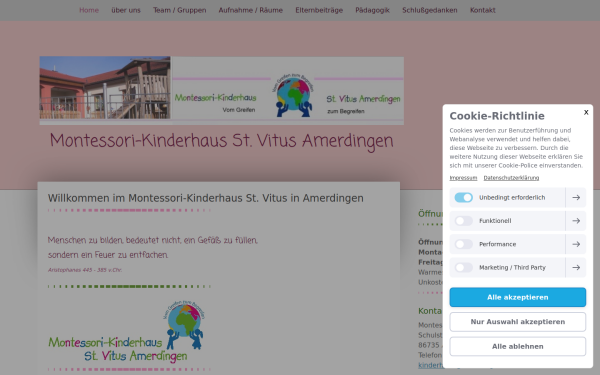
Task: Expand details arrow for Funktionell
Action: pos(576,221)
